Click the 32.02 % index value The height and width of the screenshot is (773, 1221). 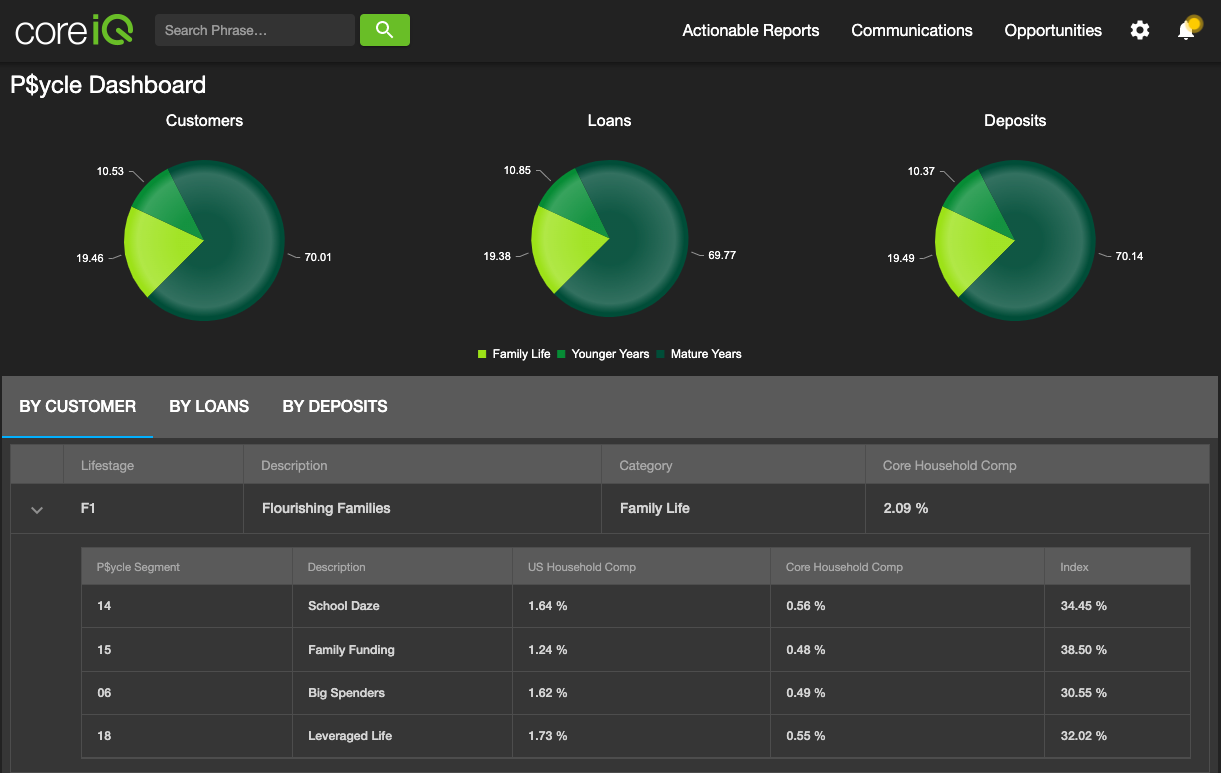click(1083, 736)
